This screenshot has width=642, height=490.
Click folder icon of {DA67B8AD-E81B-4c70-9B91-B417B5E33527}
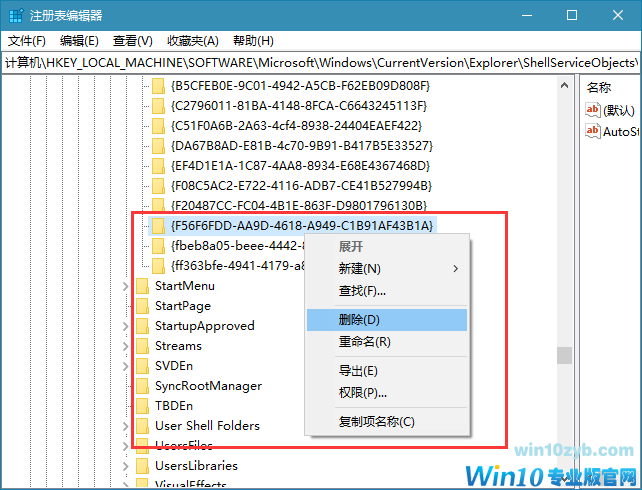click(158, 146)
